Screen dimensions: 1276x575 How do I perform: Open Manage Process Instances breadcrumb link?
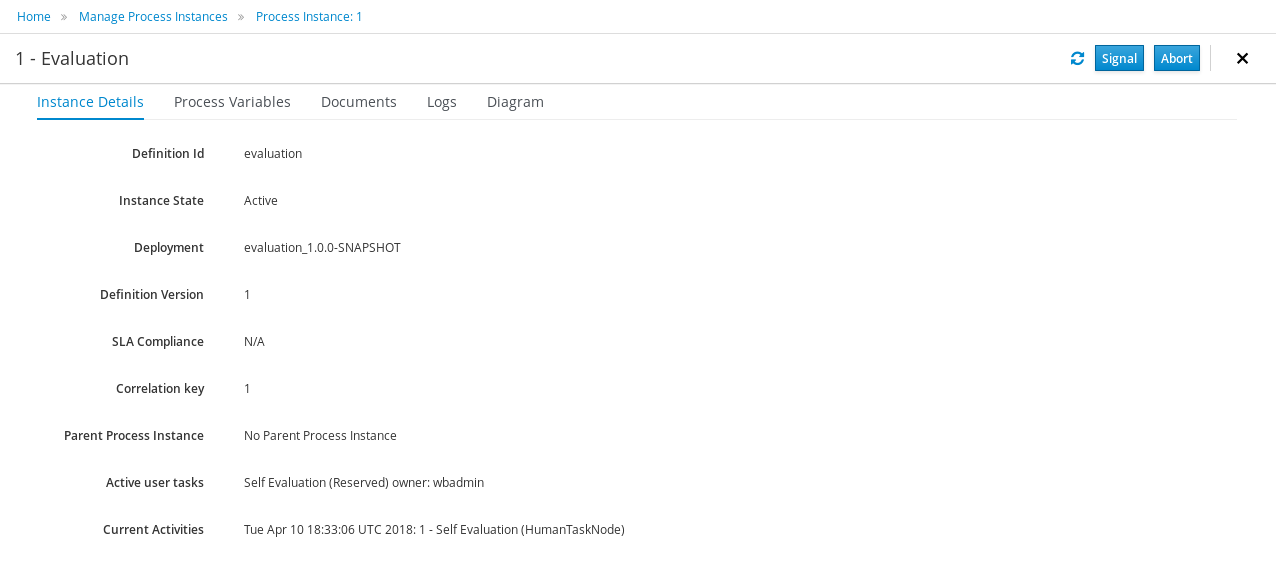click(153, 17)
